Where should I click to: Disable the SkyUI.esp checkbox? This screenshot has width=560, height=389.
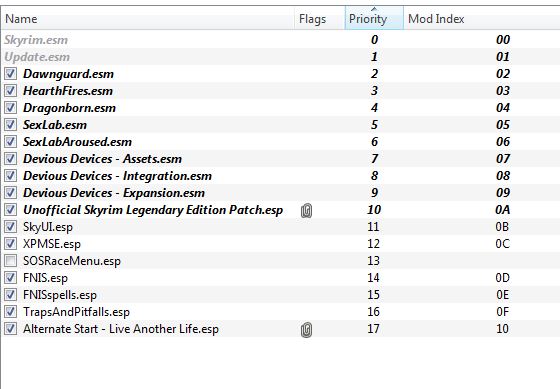click(10, 226)
